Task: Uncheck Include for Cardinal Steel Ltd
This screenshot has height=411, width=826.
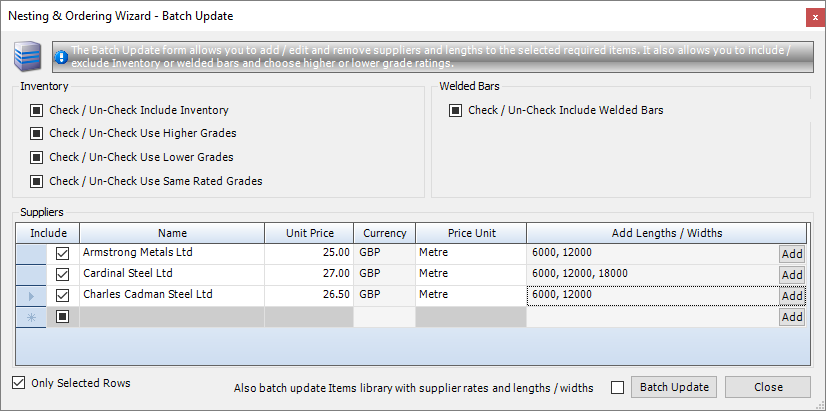Action: point(63,275)
